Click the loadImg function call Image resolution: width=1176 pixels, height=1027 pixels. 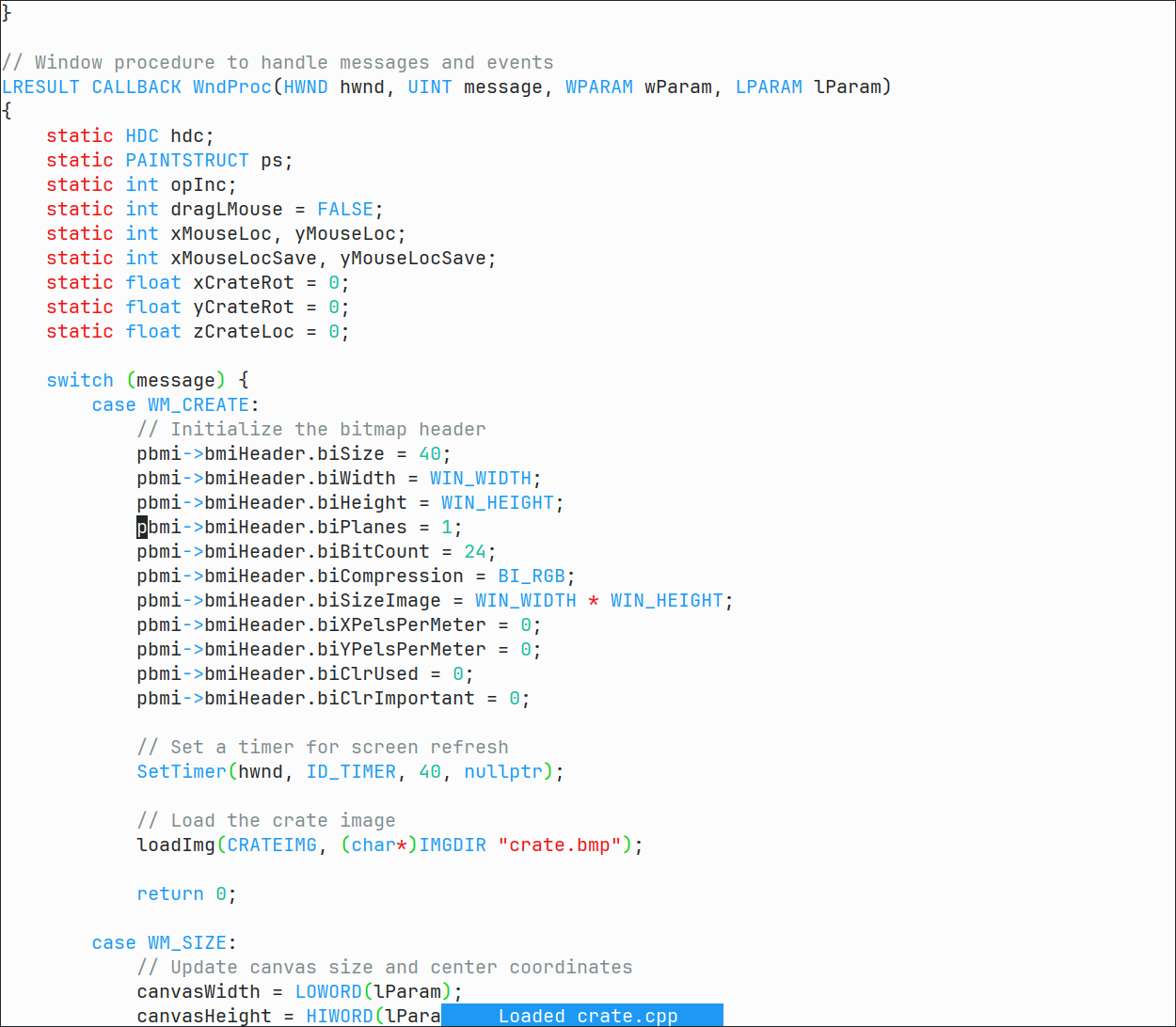pos(175,845)
